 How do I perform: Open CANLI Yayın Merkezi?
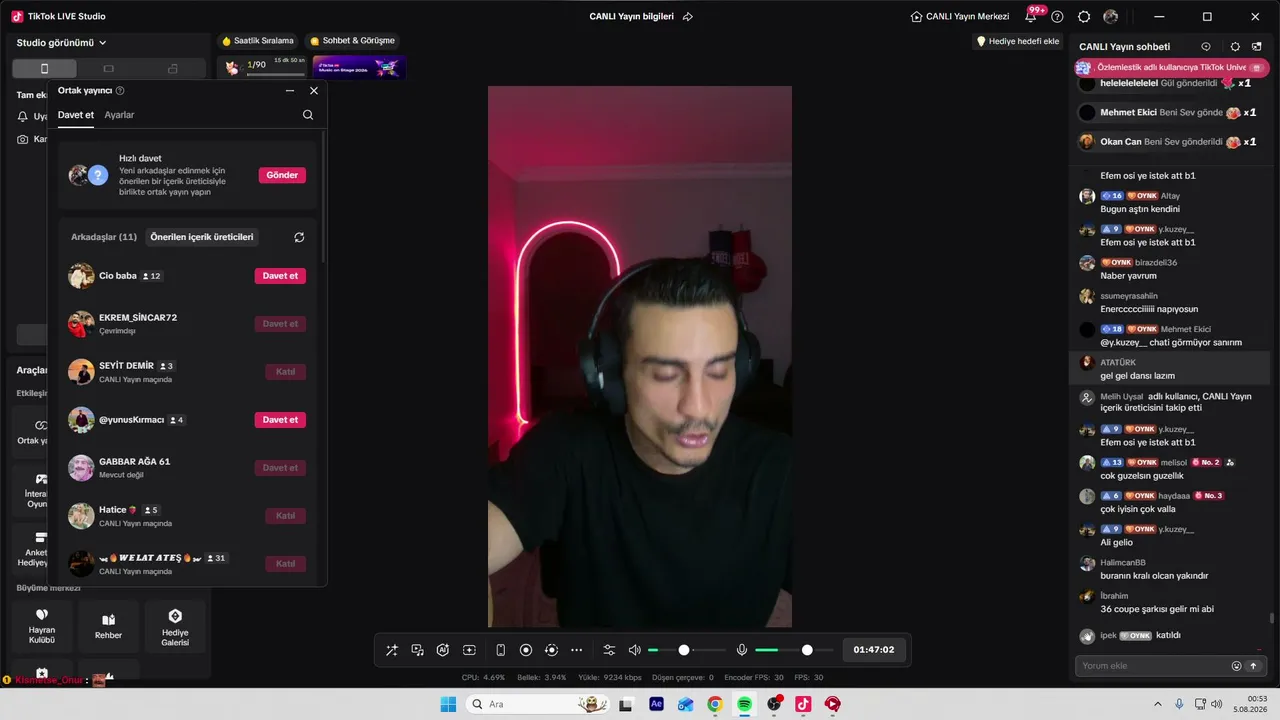tap(960, 17)
